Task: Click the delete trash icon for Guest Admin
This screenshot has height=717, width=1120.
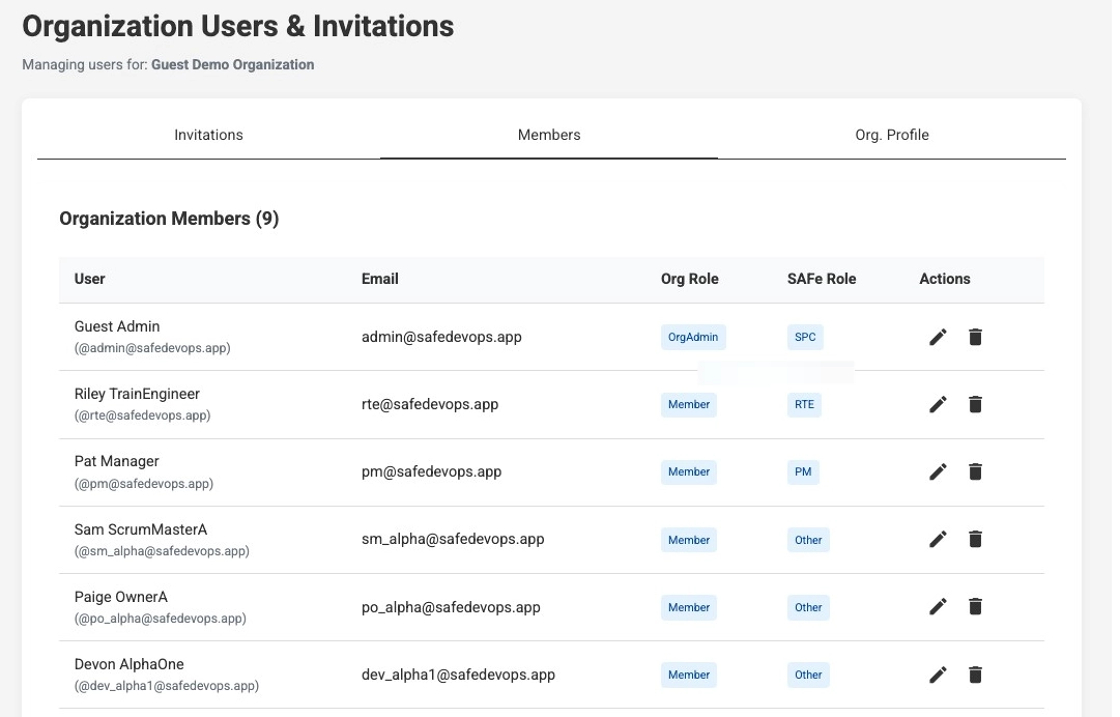Action: click(975, 337)
